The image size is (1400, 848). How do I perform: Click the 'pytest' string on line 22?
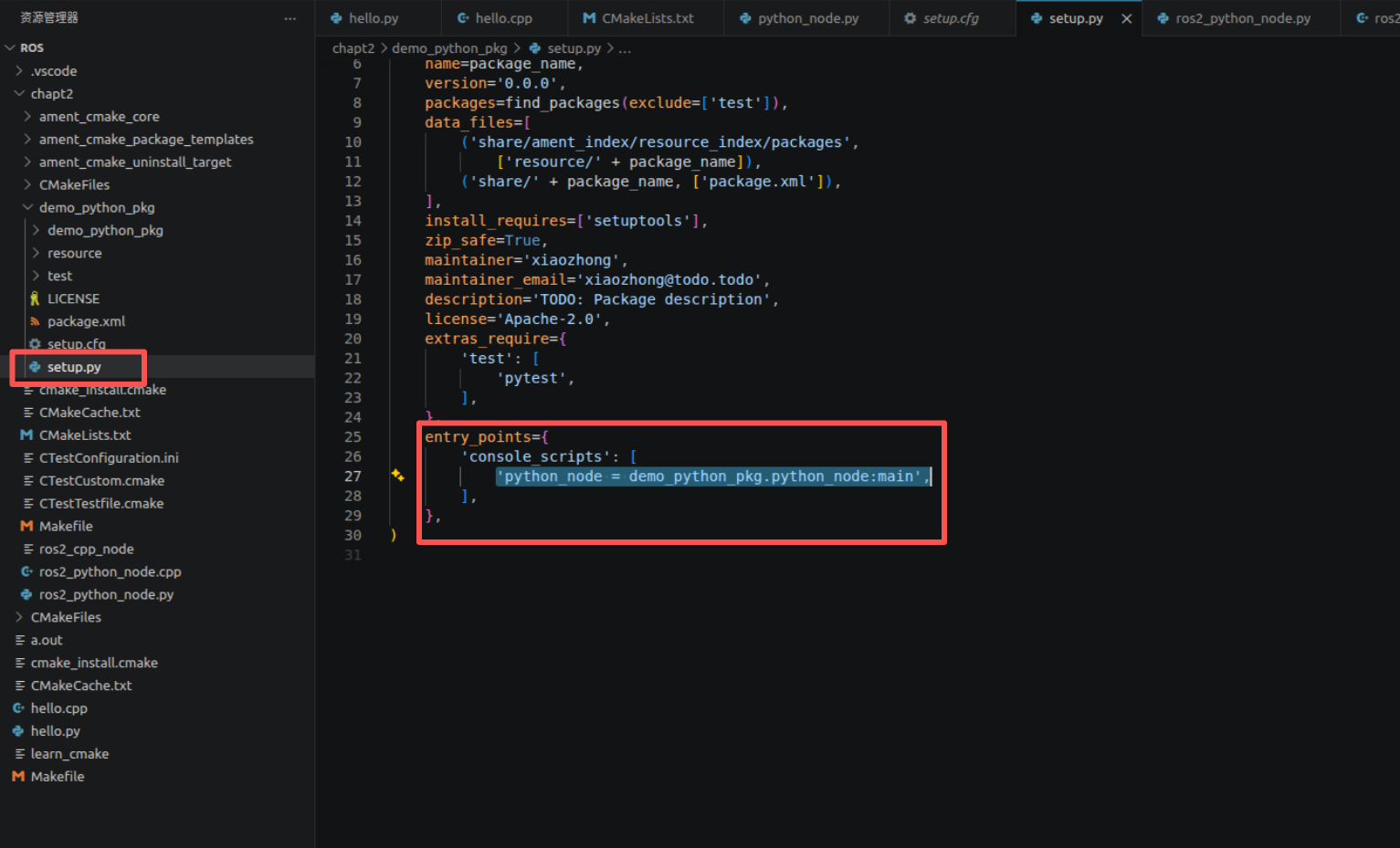pos(532,378)
